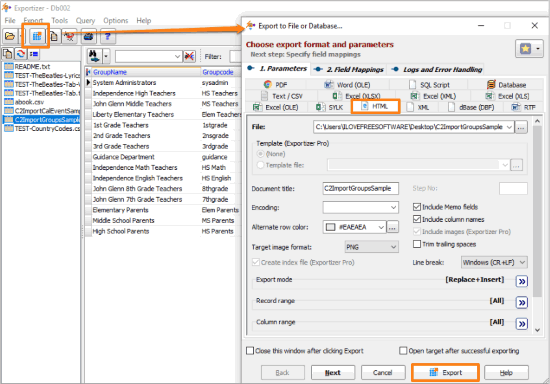This screenshot has width=550, height=384.
Task: Click the list view icon above file list
Action: tap(34, 54)
